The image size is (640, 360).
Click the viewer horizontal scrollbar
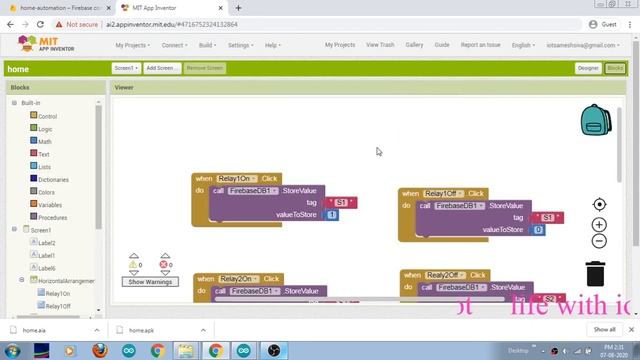(359, 300)
